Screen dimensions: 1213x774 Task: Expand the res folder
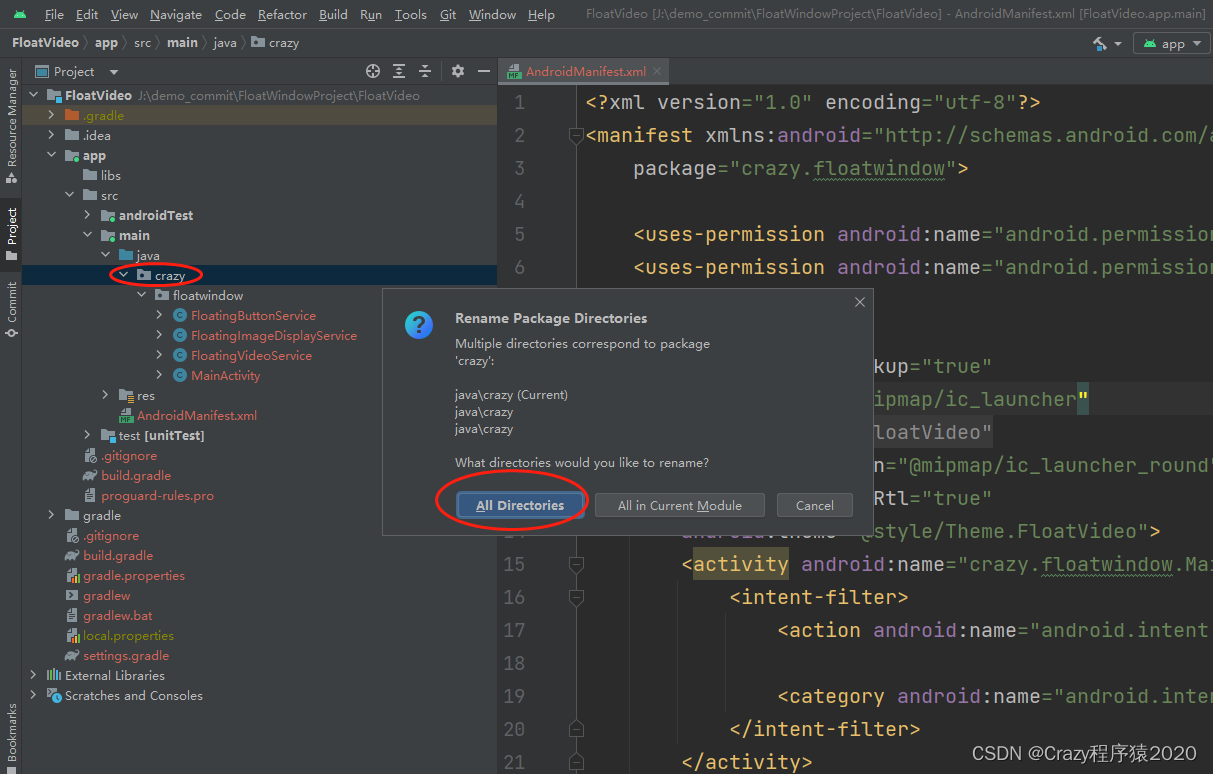point(106,395)
